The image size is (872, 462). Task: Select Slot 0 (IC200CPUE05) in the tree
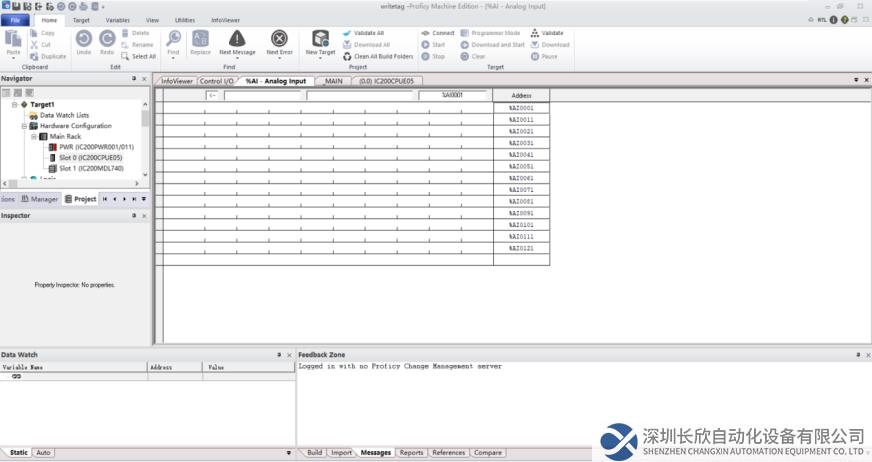(90, 158)
